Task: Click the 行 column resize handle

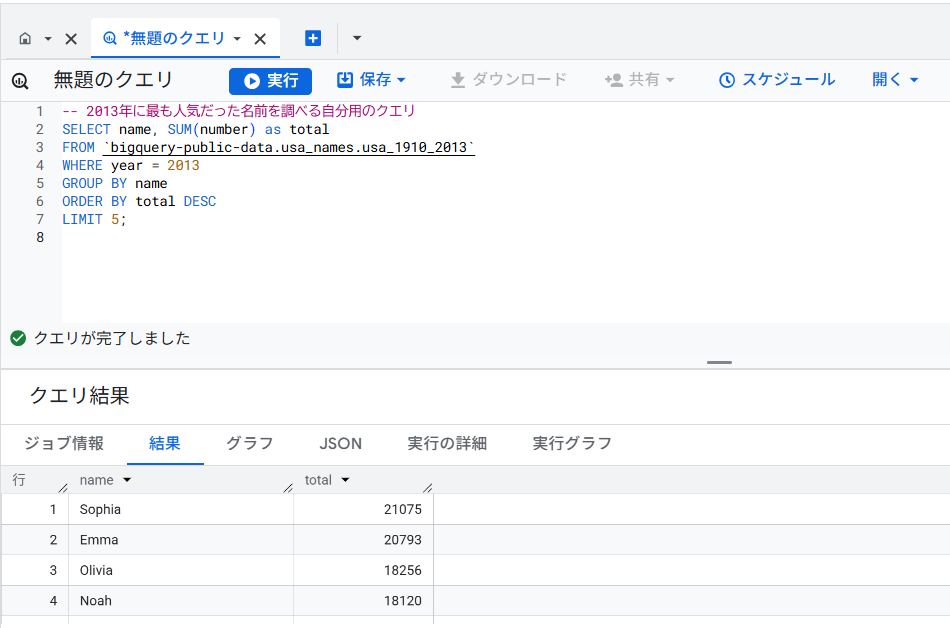Action: [x=63, y=488]
